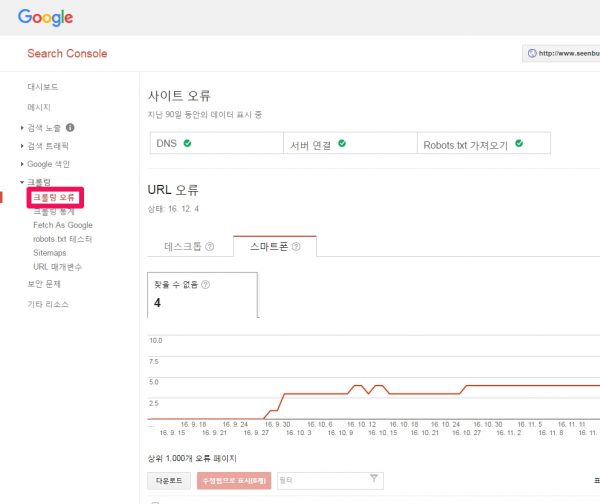Click the globe icon in the site selector
This screenshot has height=504, width=600.
532,53
